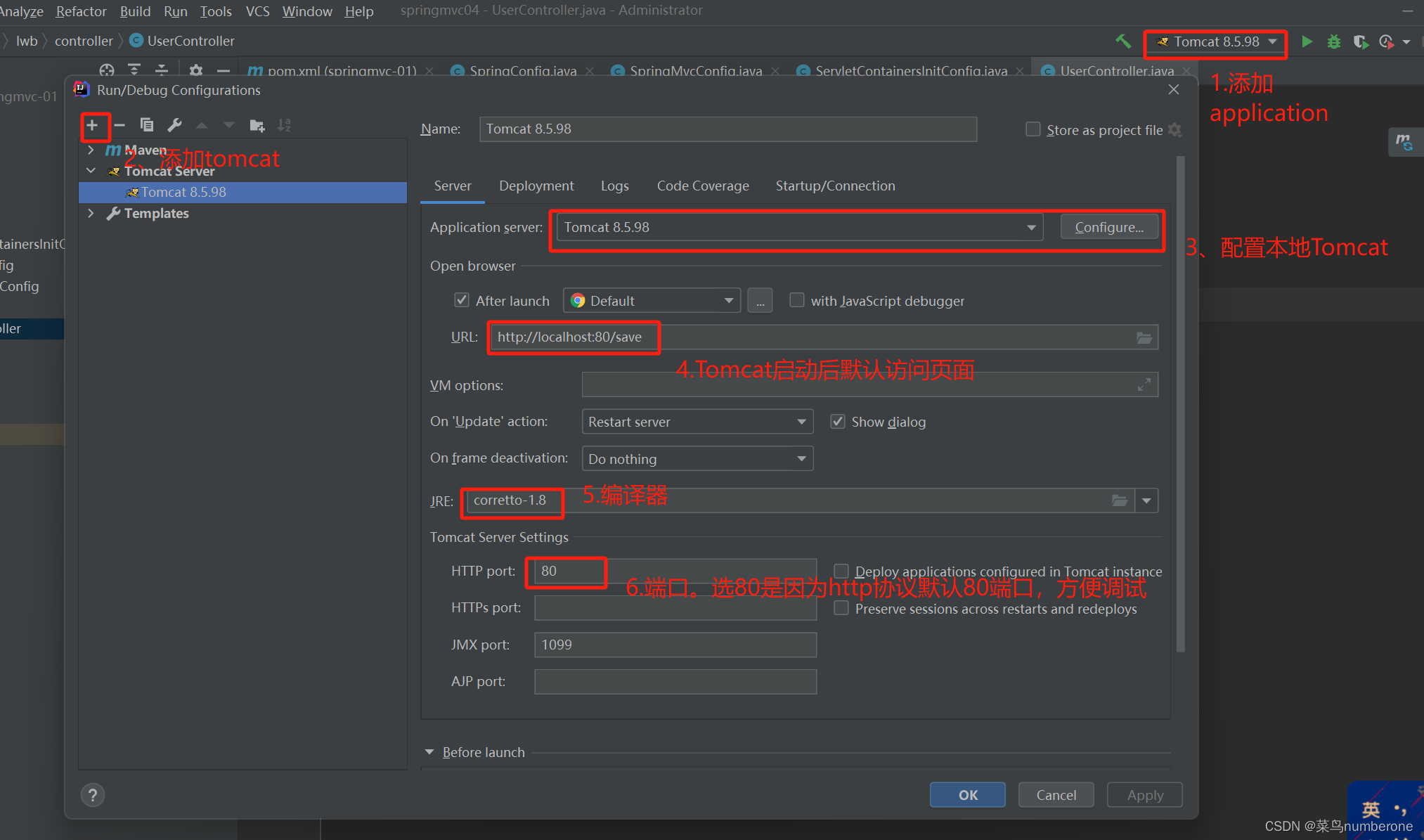Click the Add New Configuration plus icon

tap(92, 125)
